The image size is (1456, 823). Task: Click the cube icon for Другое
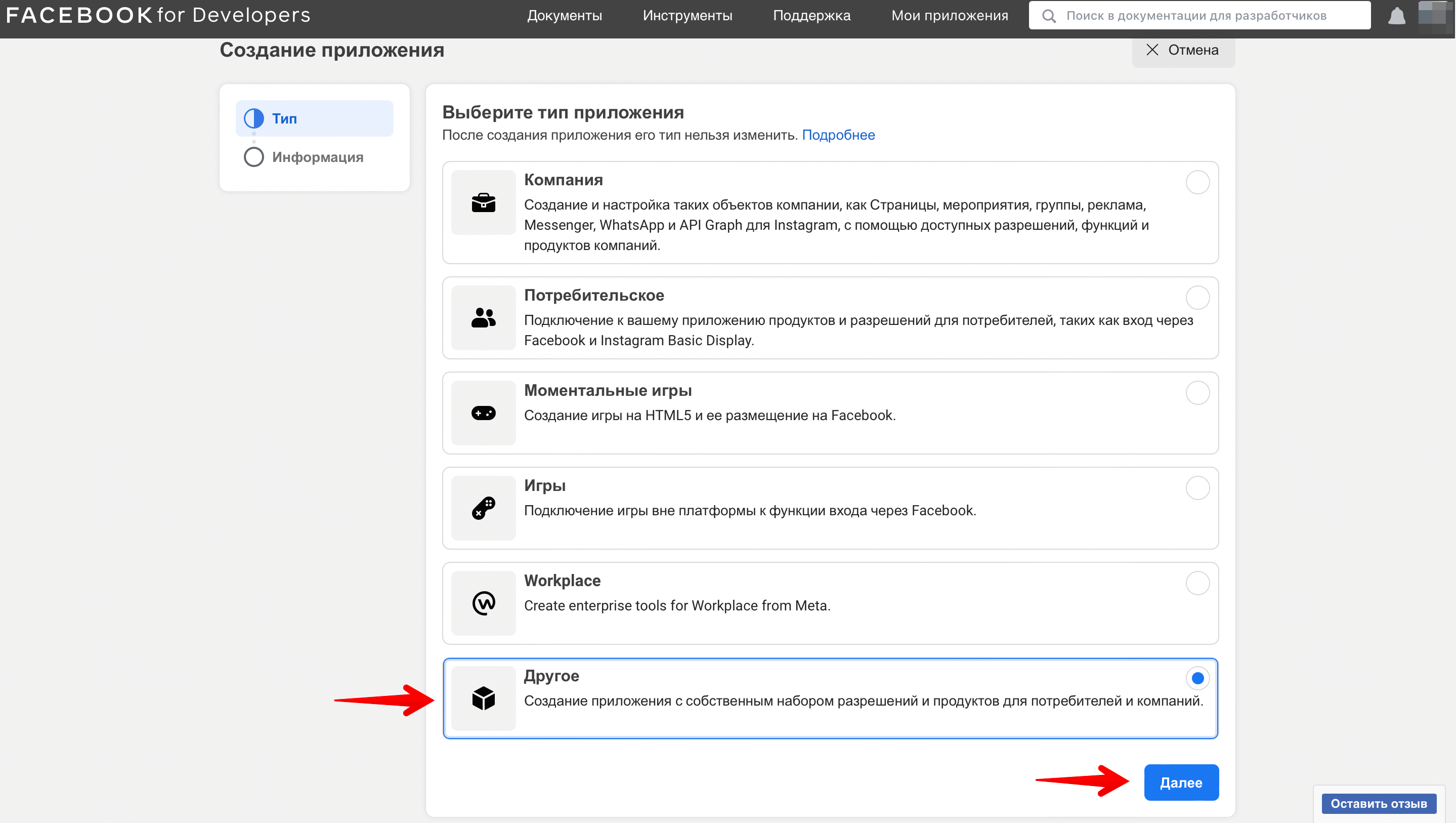click(483, 698)
